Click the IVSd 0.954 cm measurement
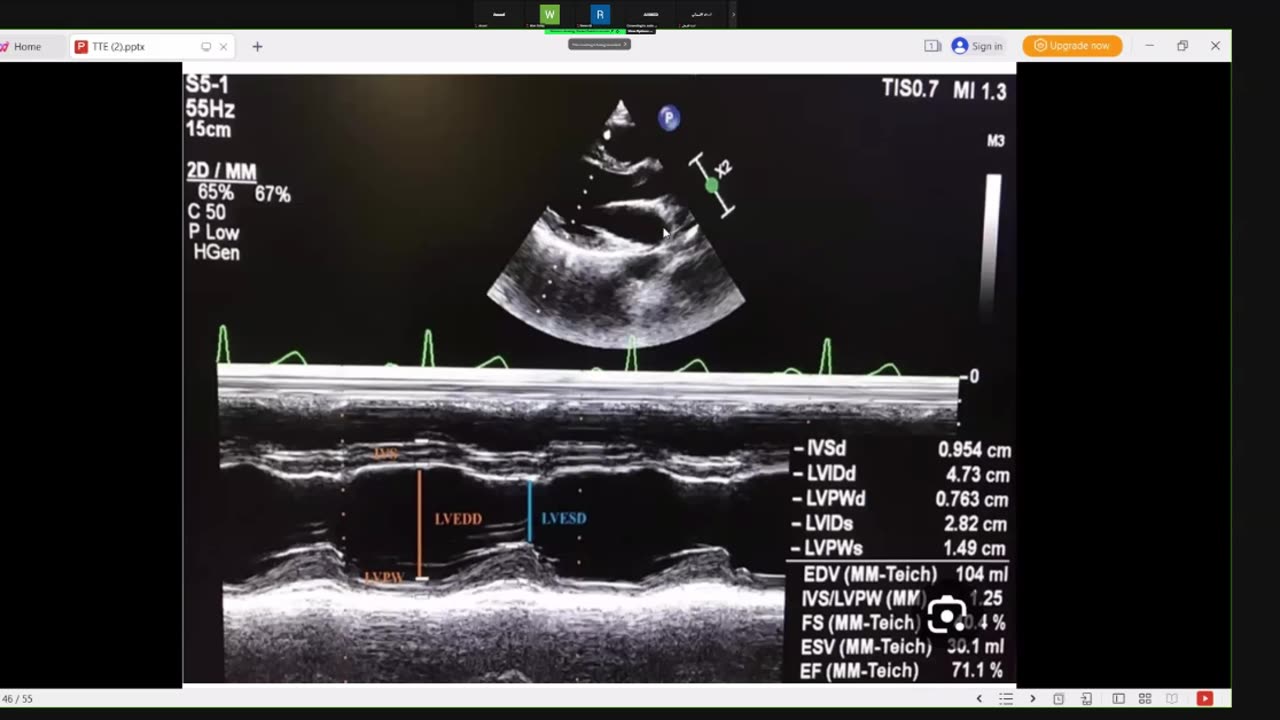The width and height of the screenshot is (1280, 720). coord(900,450)
